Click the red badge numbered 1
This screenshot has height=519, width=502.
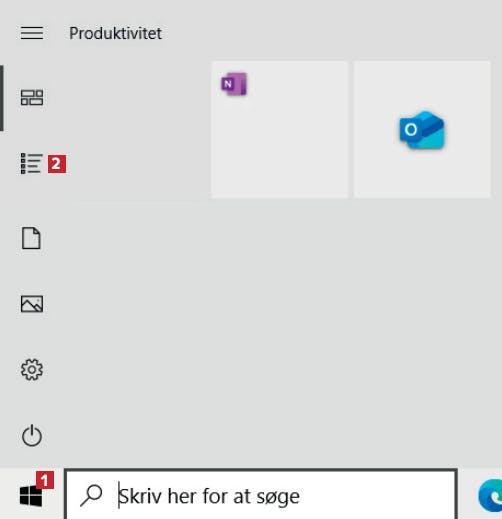tap(45, 480)
